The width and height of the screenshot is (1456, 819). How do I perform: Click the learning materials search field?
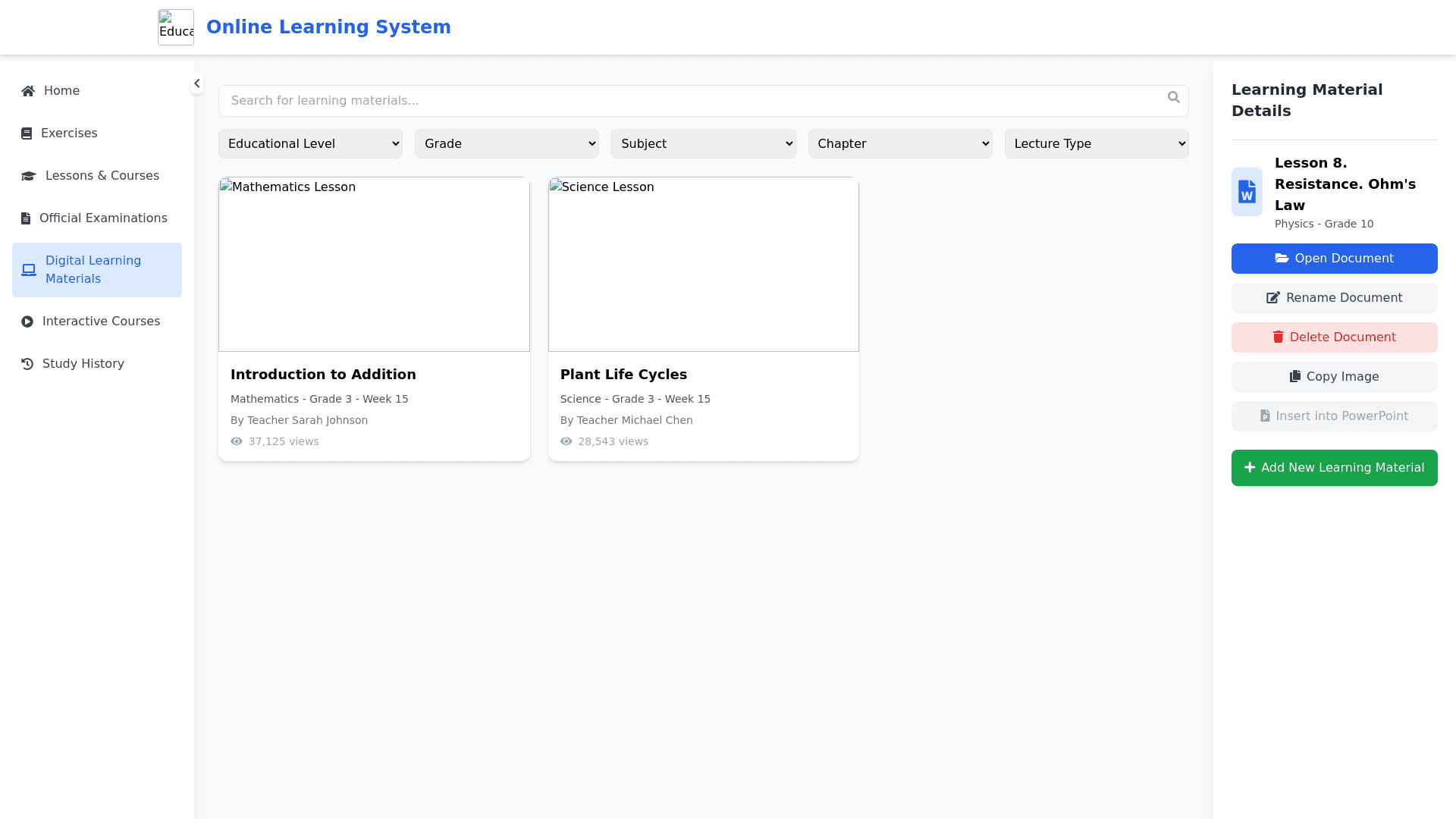(690, 101)
